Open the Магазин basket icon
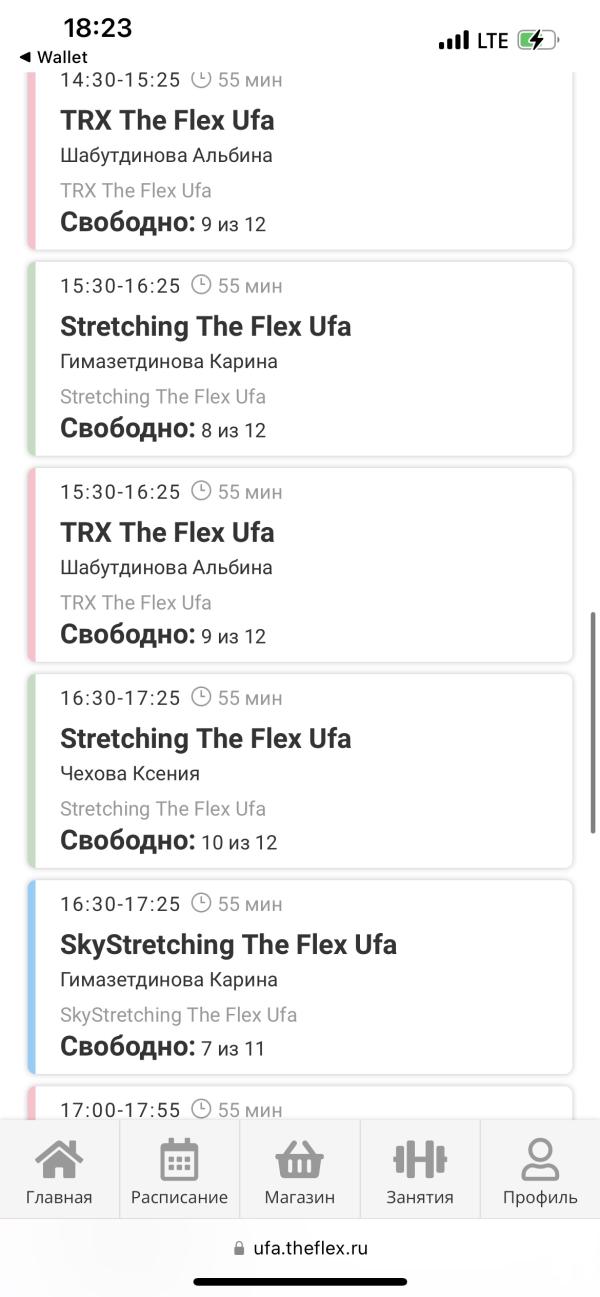Screen dimensions: 600x1297 point(299,1160)
